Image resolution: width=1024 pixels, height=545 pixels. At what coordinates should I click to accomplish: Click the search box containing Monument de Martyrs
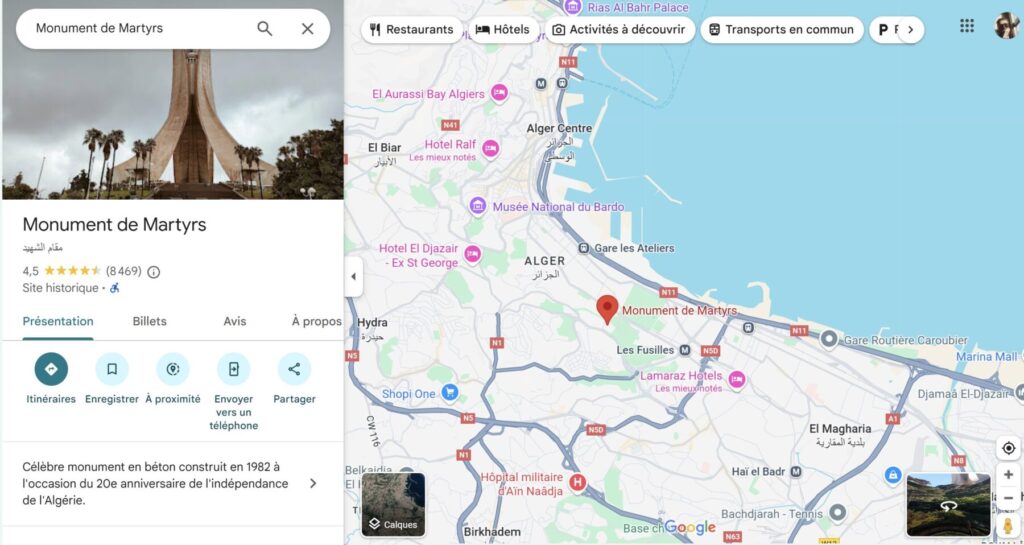click(x=173, y=29)
